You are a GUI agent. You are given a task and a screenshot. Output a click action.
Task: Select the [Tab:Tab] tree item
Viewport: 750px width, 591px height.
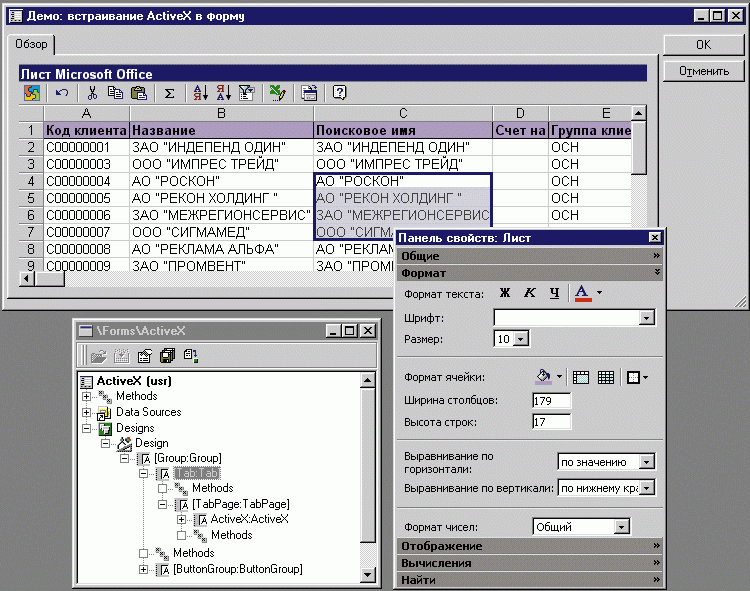[197, 473]
